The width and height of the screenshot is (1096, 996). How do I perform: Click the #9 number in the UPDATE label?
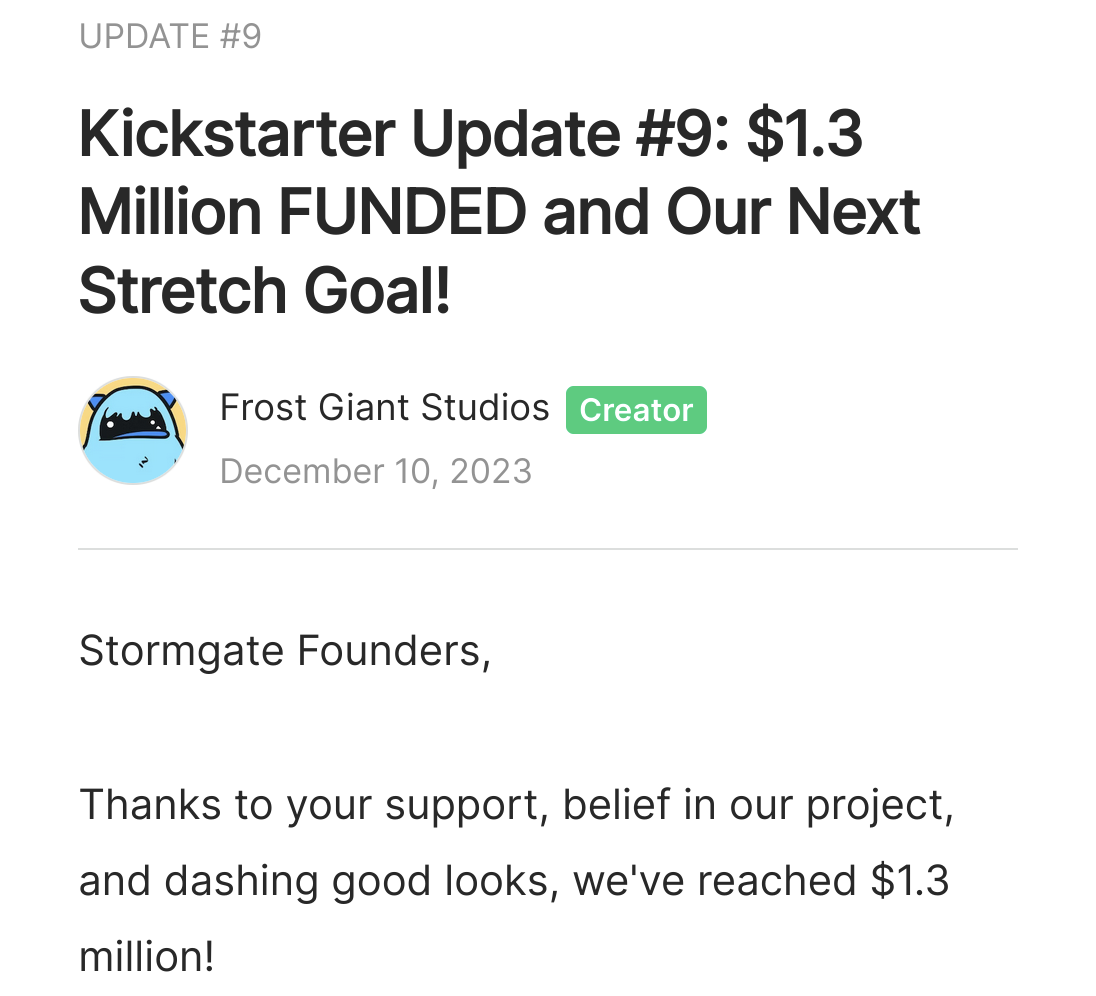click(x=240, y=36)
